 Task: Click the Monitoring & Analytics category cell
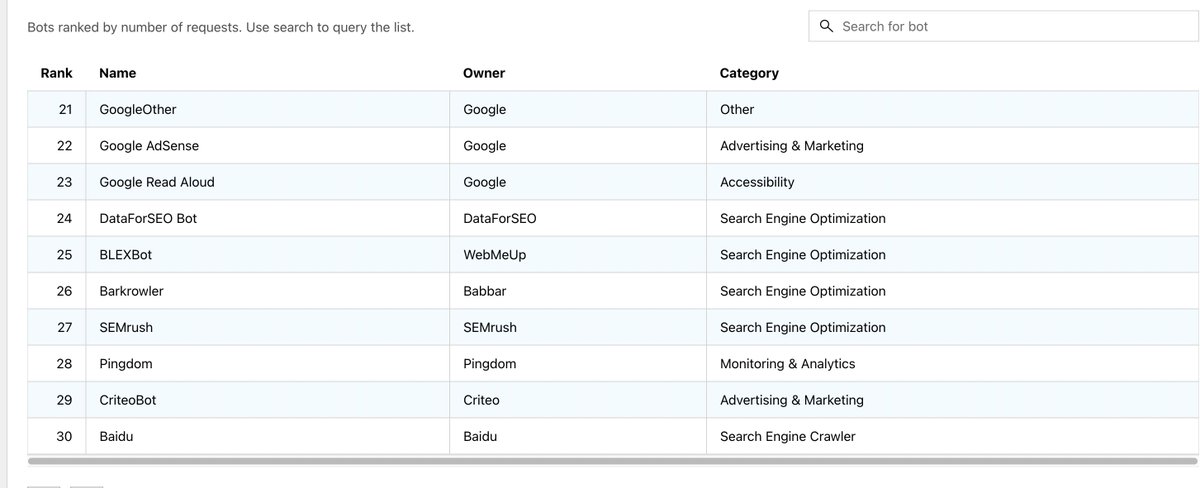click(x=951, y=364)
